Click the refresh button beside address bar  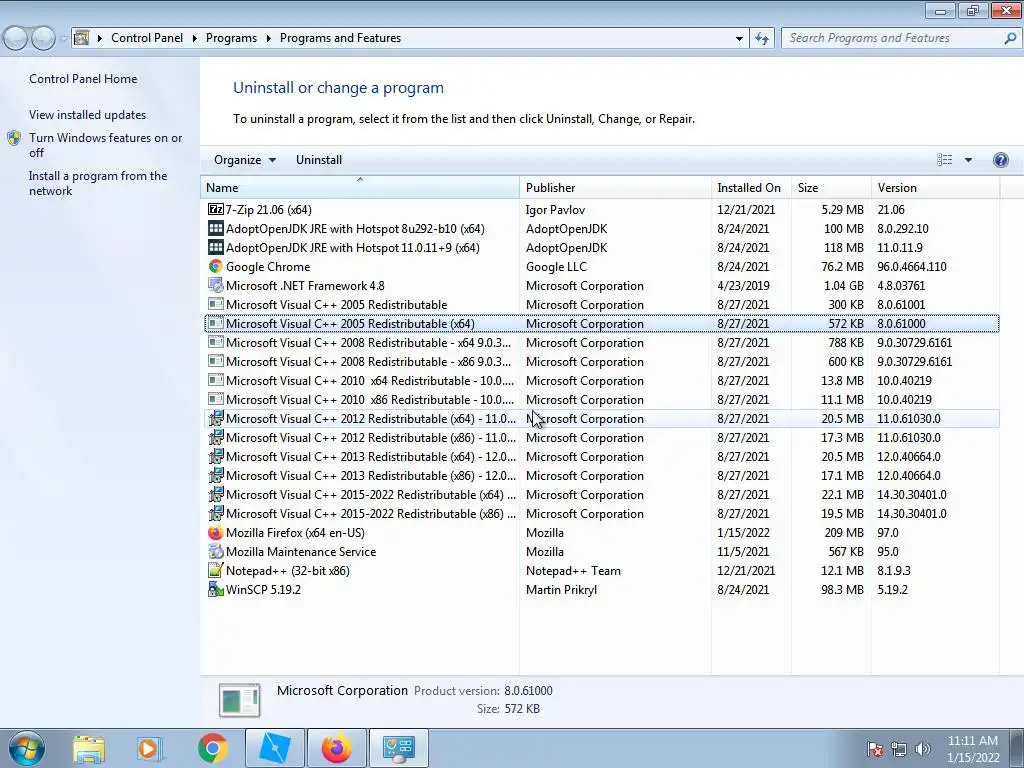(x=761, y=38)
